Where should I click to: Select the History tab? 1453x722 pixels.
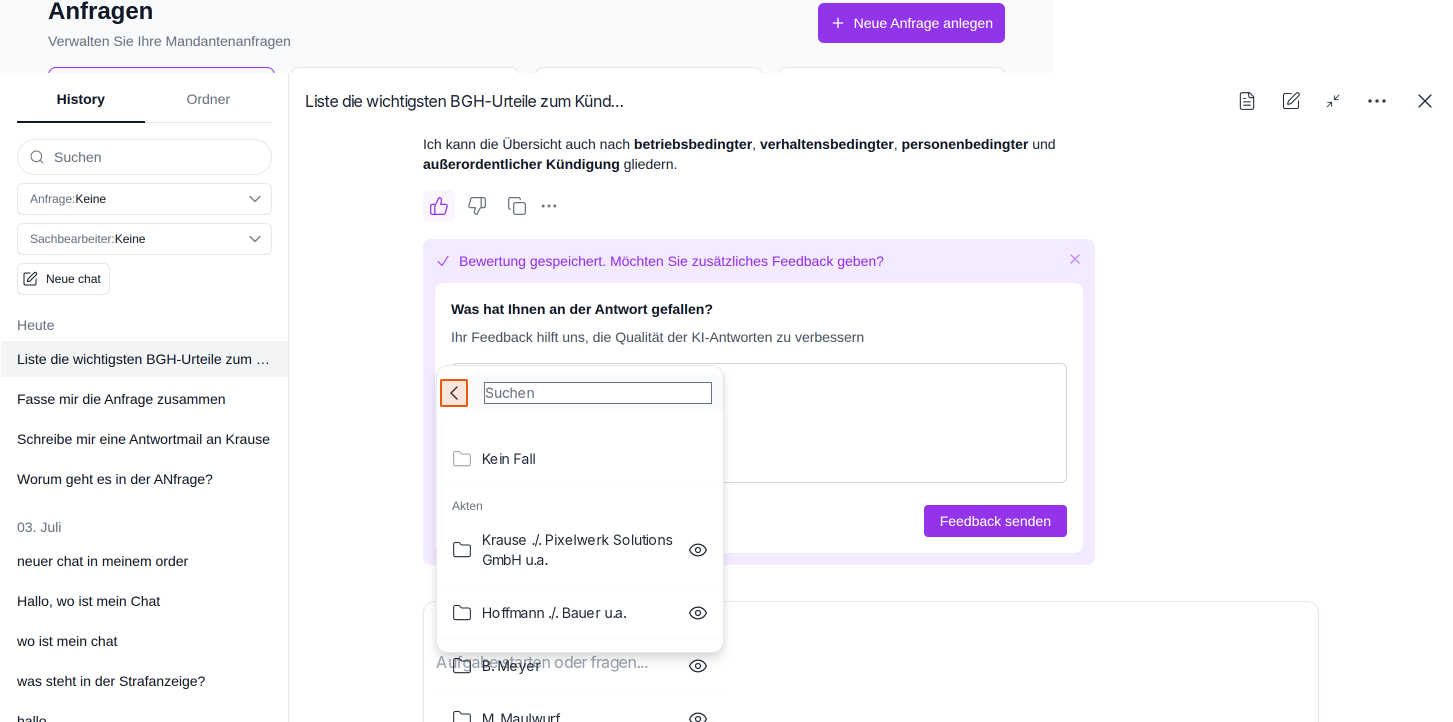point(81,99)
